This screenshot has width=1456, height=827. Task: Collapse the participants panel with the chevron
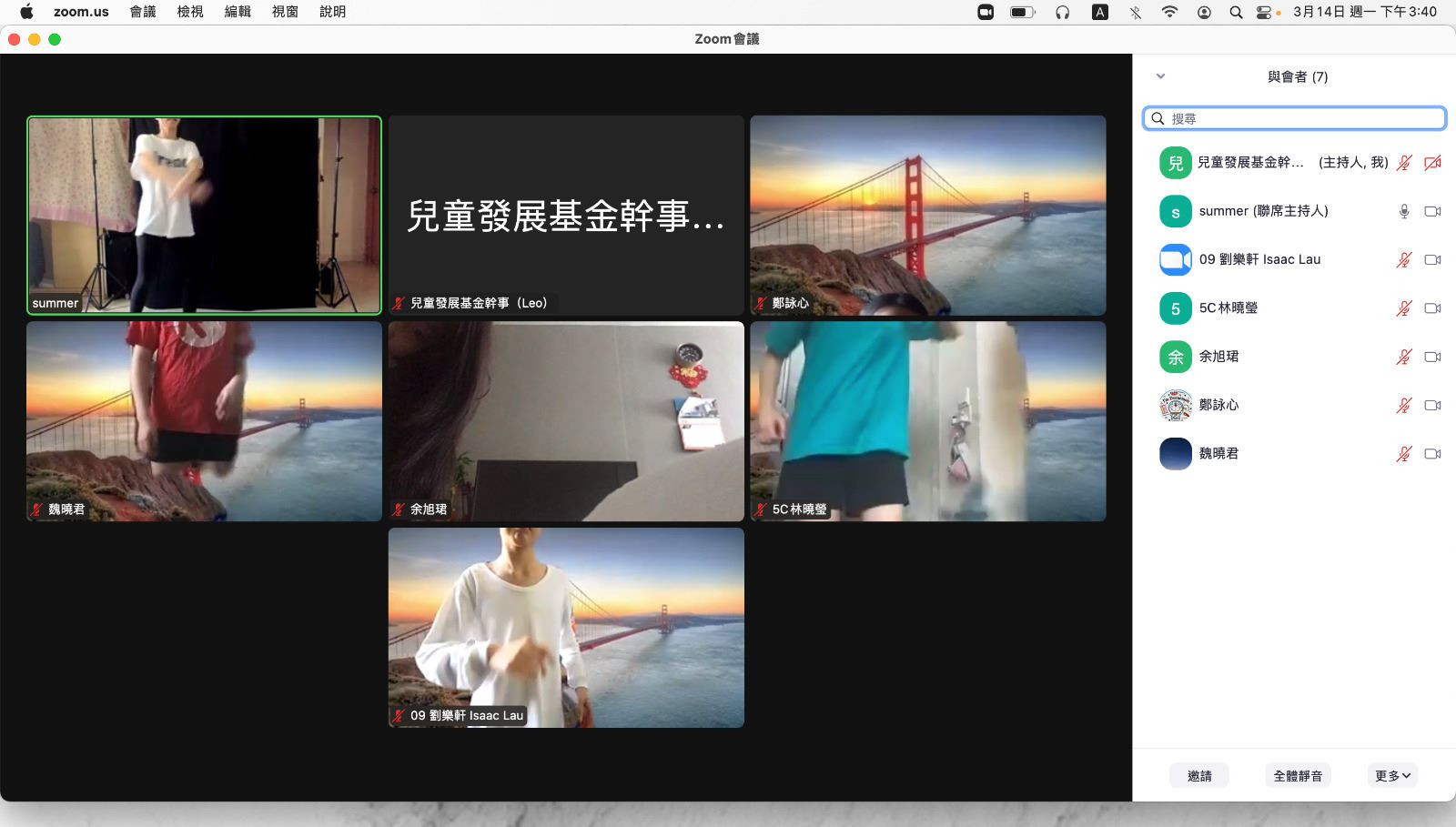(1160, 76)
